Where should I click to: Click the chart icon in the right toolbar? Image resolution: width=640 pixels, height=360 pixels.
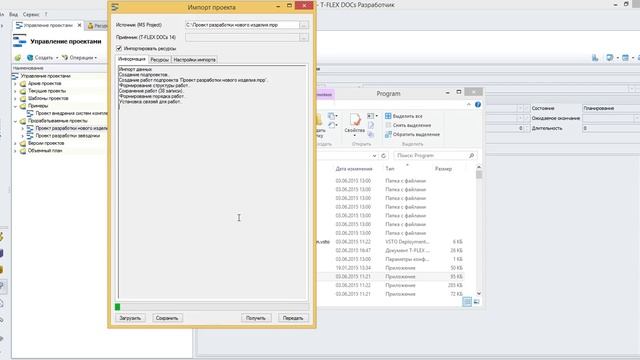(x=595, y=58)
